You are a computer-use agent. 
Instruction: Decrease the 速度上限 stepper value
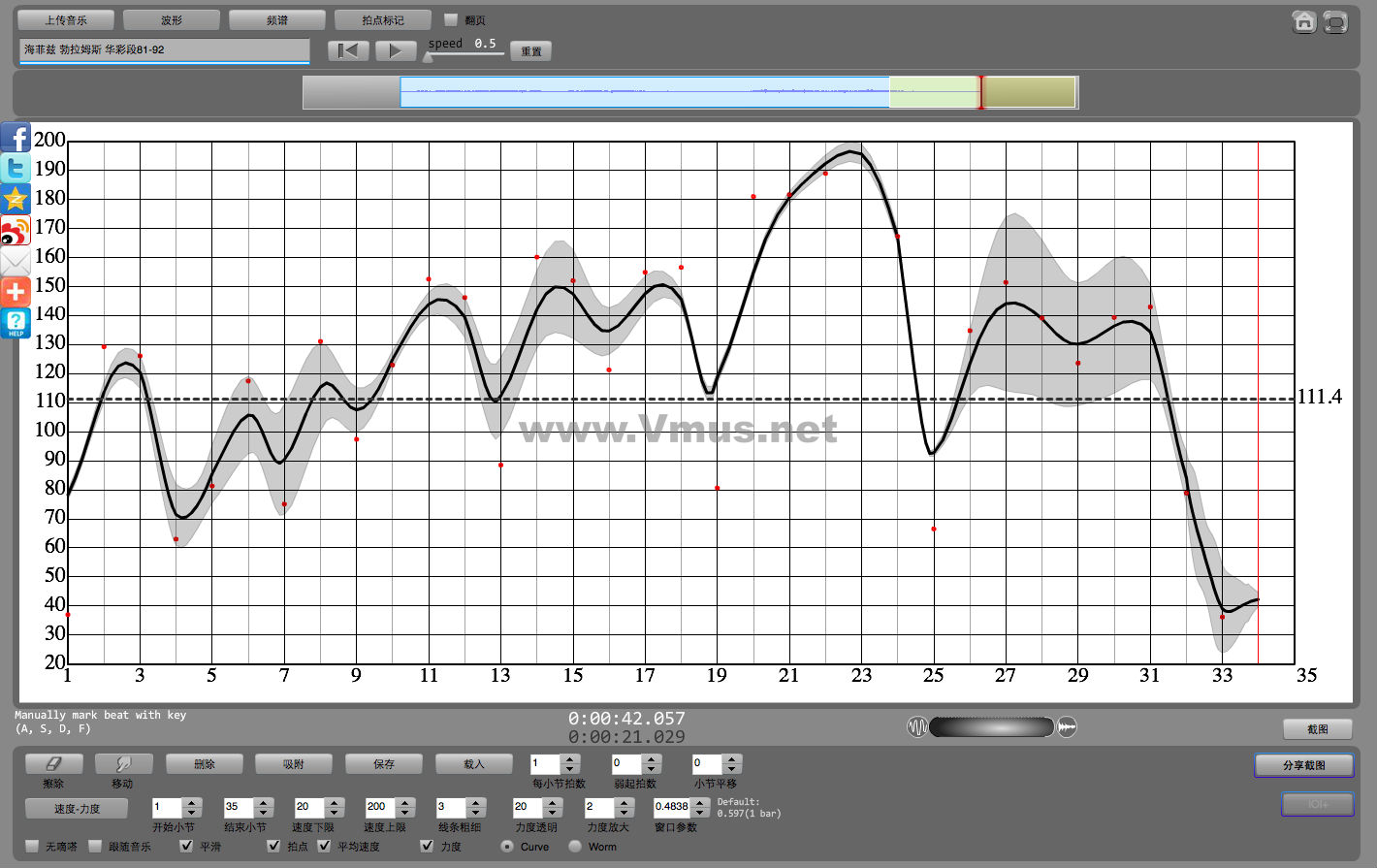[x=405, y=813]
